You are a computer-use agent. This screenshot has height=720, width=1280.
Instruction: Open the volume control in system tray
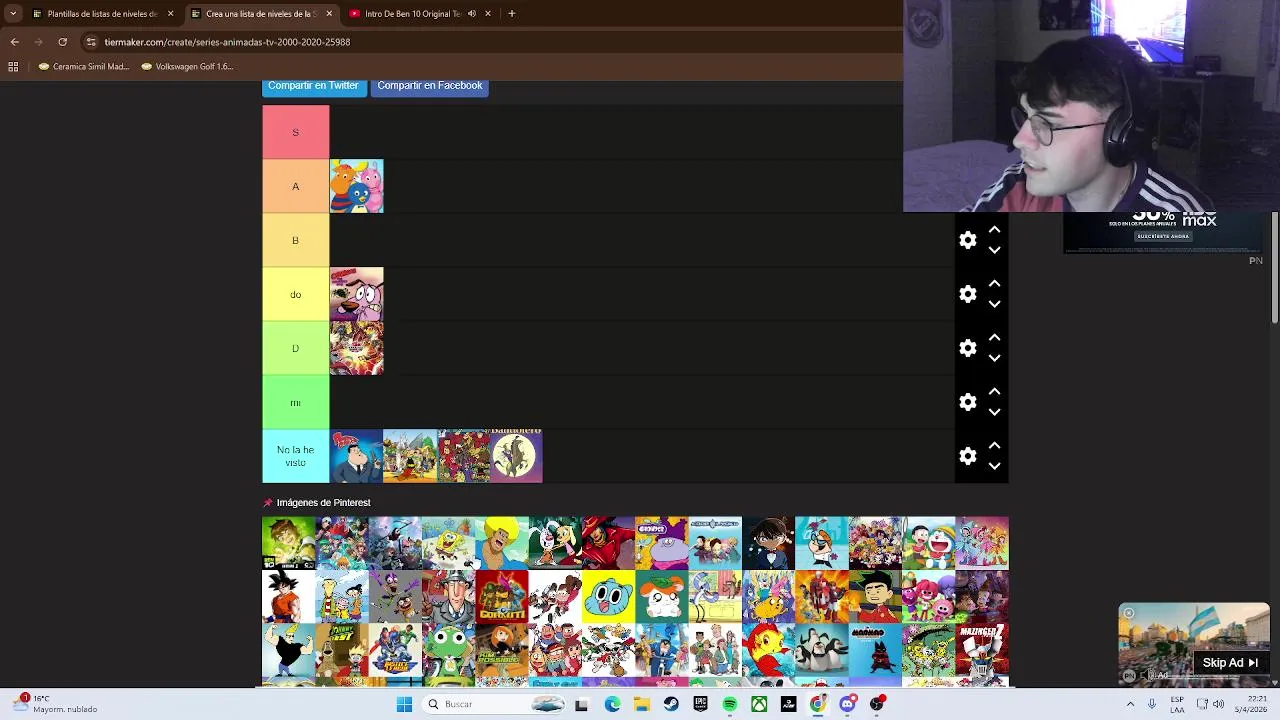(x=1218, y=704)
